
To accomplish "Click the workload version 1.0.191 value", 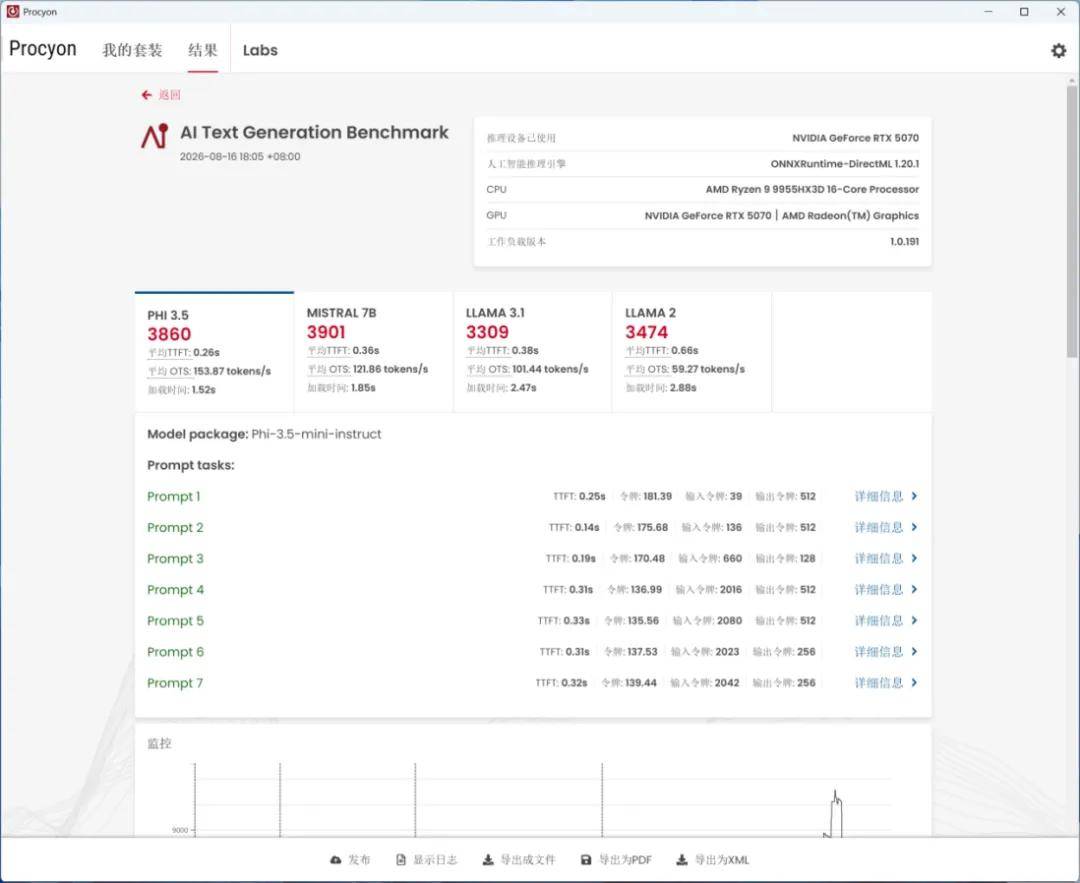I will (x=904, y=241).
